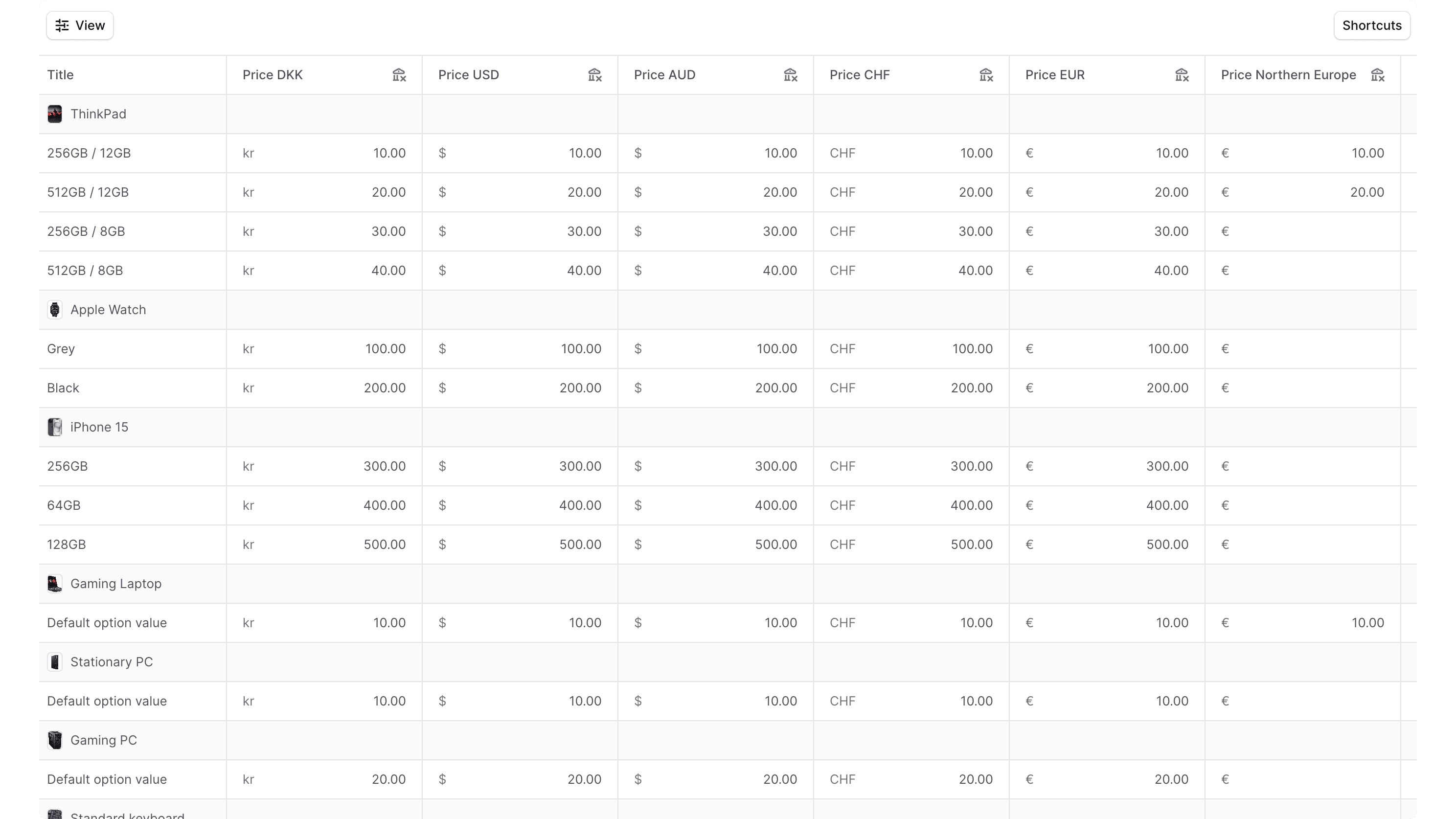Click the View filter sliders icon

click(x=62, y=25)
